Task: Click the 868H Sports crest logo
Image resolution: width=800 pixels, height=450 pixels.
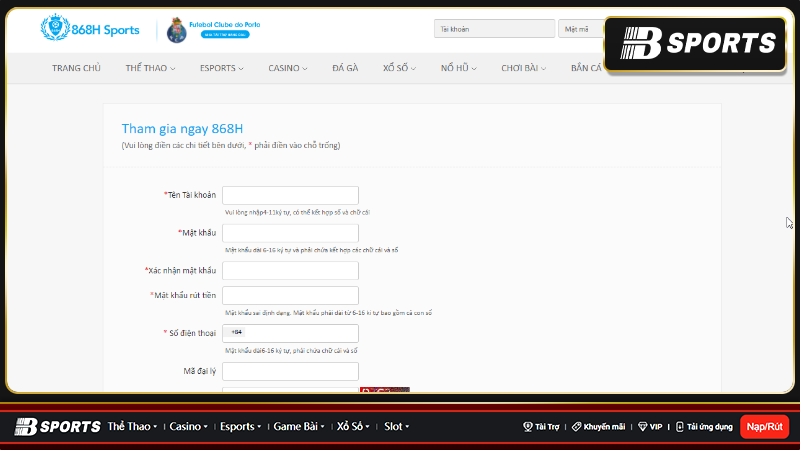Action: (55, 28)
